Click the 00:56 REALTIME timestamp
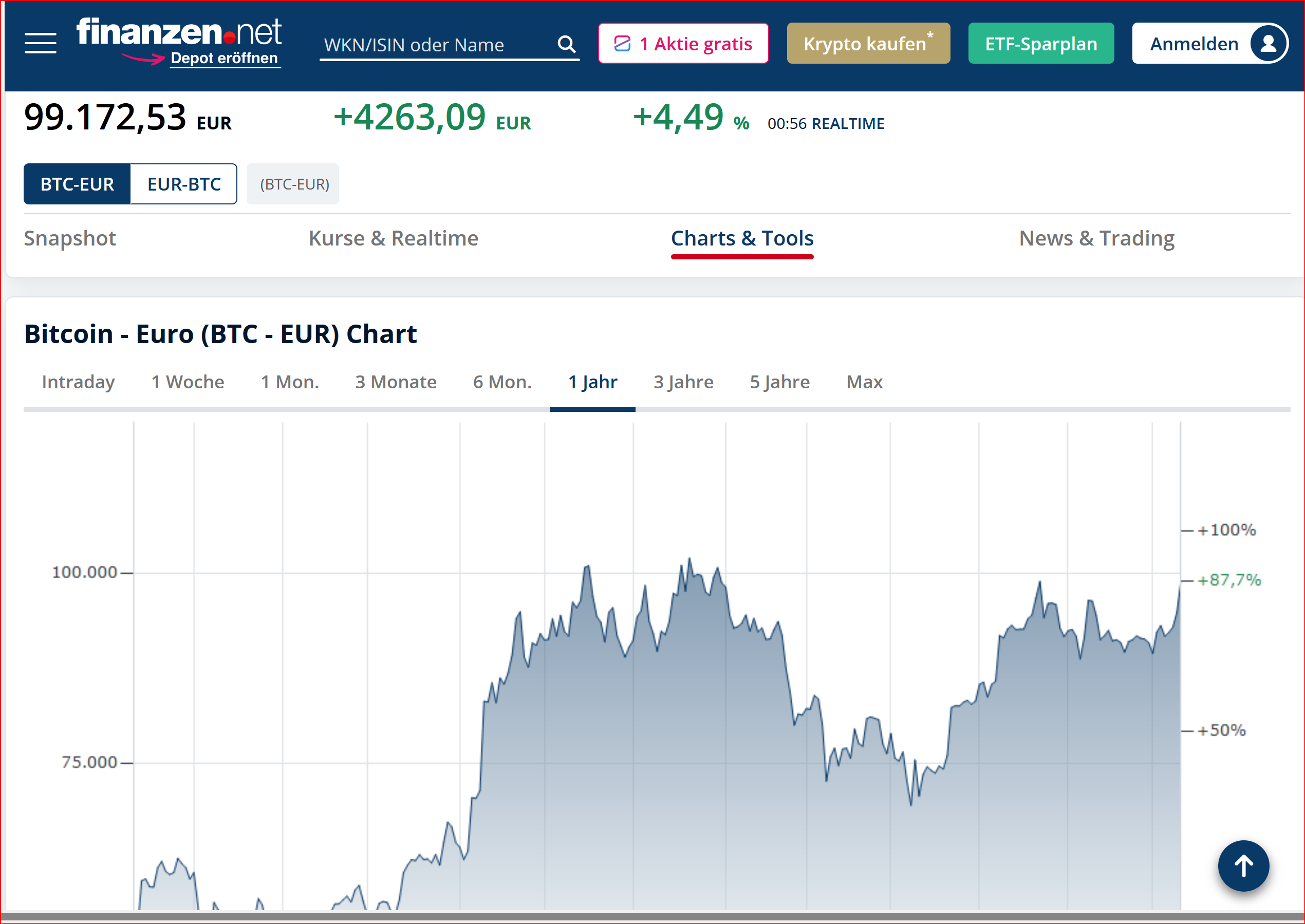Viewport: 1305px width, 924px height. coord(825,123)
